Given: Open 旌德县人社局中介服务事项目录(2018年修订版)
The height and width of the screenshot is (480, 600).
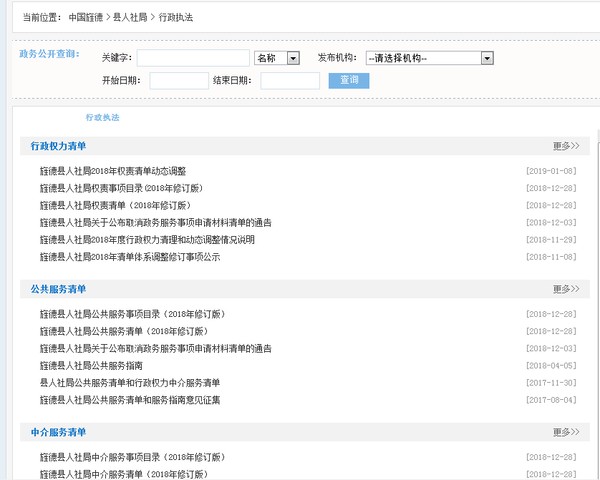Looking at the screenshot, I should (x=133, y=457).
